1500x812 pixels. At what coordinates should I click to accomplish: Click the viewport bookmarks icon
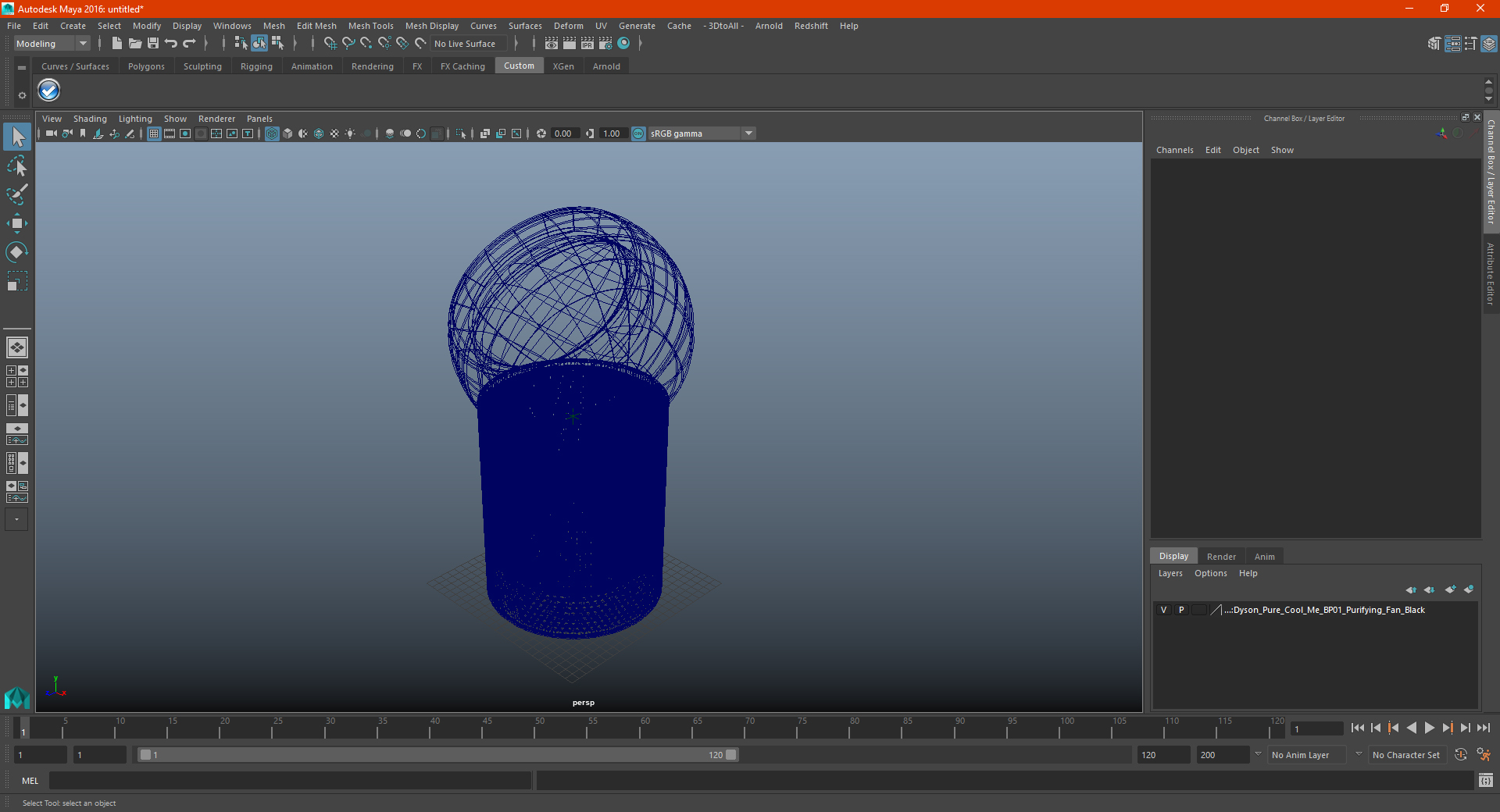point(83,134)
